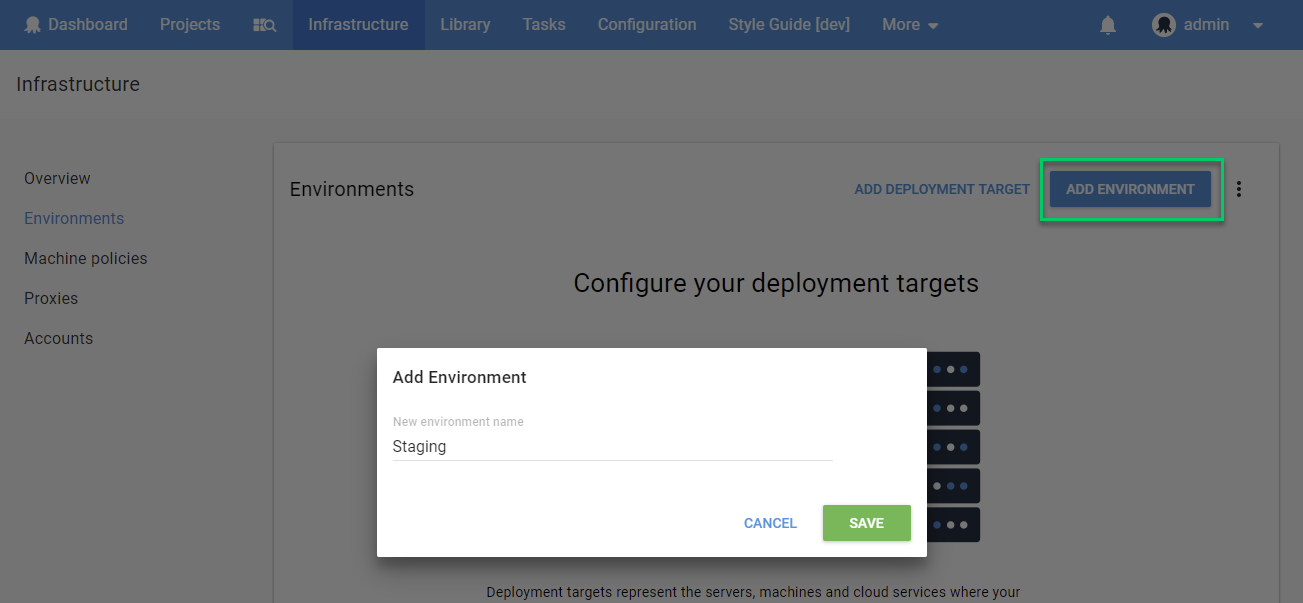Go to Accounts in the sidebar
The width and height of the screenshot is (1303, 603).
click(x=58, y=338)
